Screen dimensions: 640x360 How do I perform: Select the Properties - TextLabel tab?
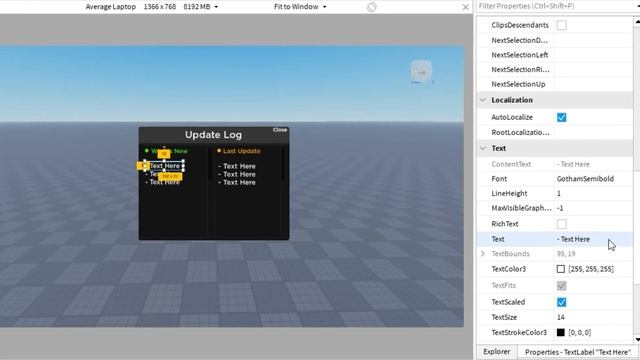(577, 352)
